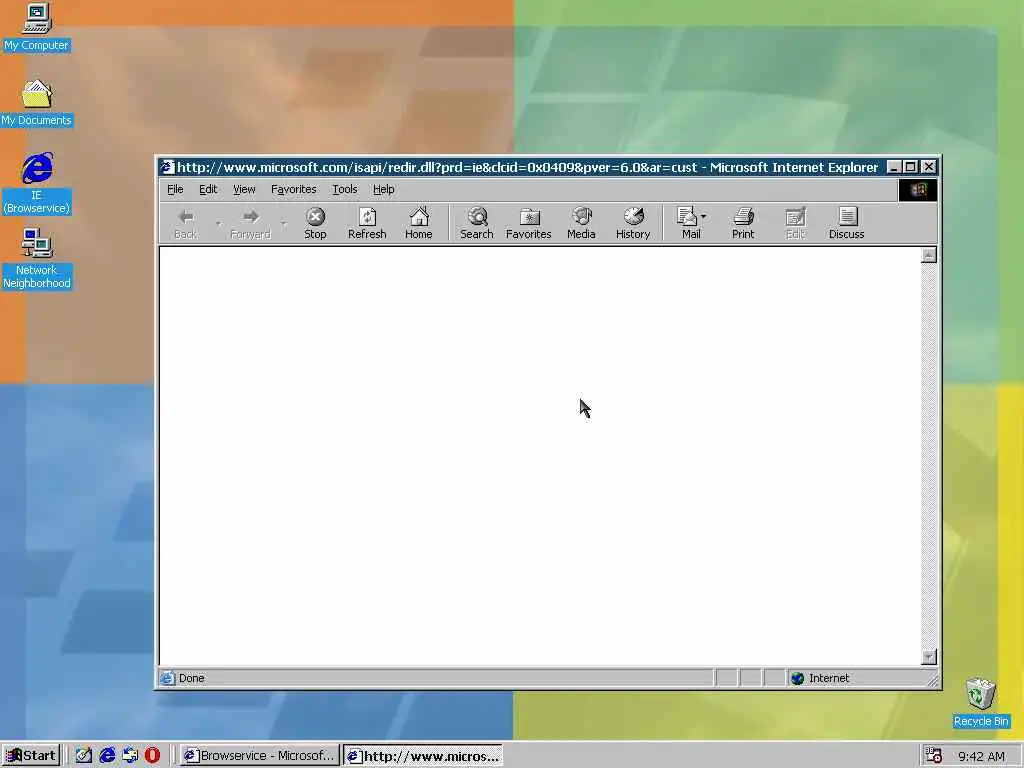Click the Show Desktop quick launch icon
The width and height of the screenshot is (1024, 768).
[x=84, y=756]
